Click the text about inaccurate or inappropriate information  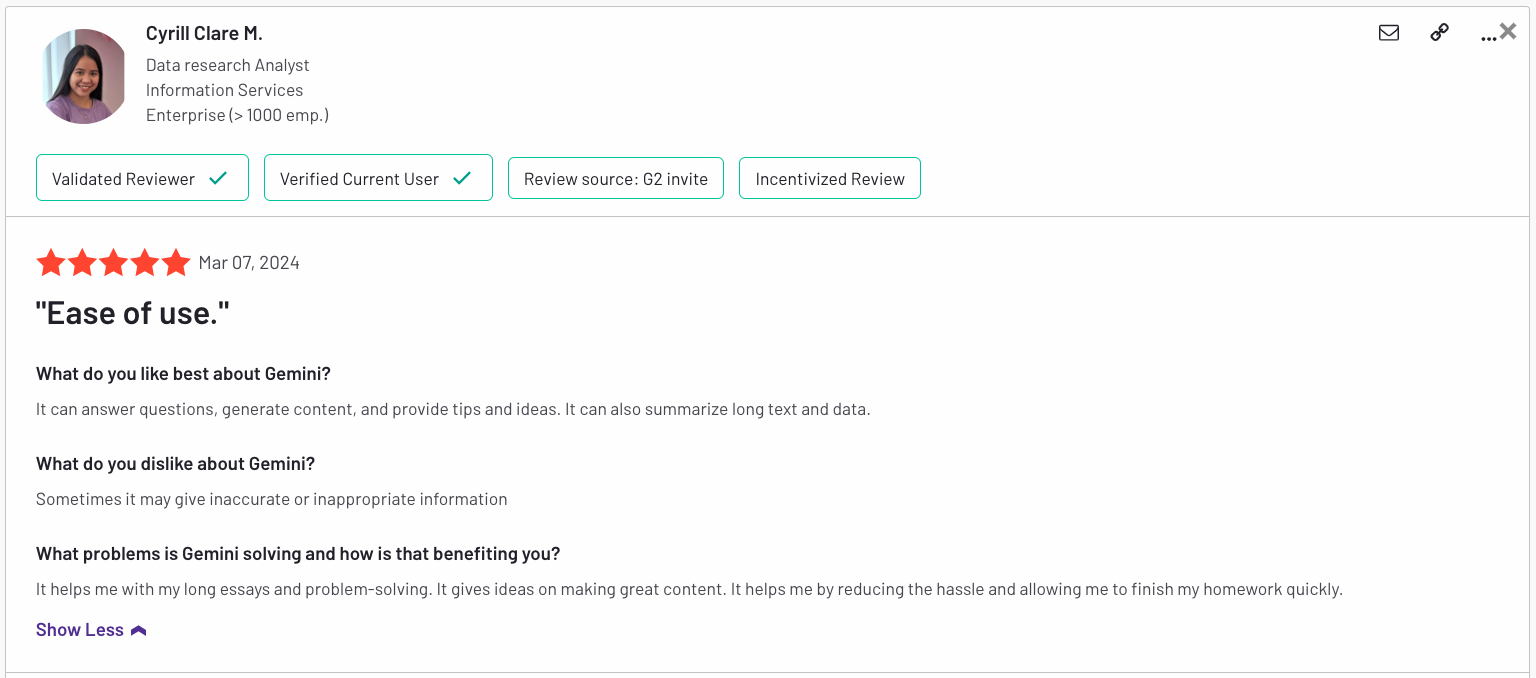pyautogui.click(x=272, y=499)
